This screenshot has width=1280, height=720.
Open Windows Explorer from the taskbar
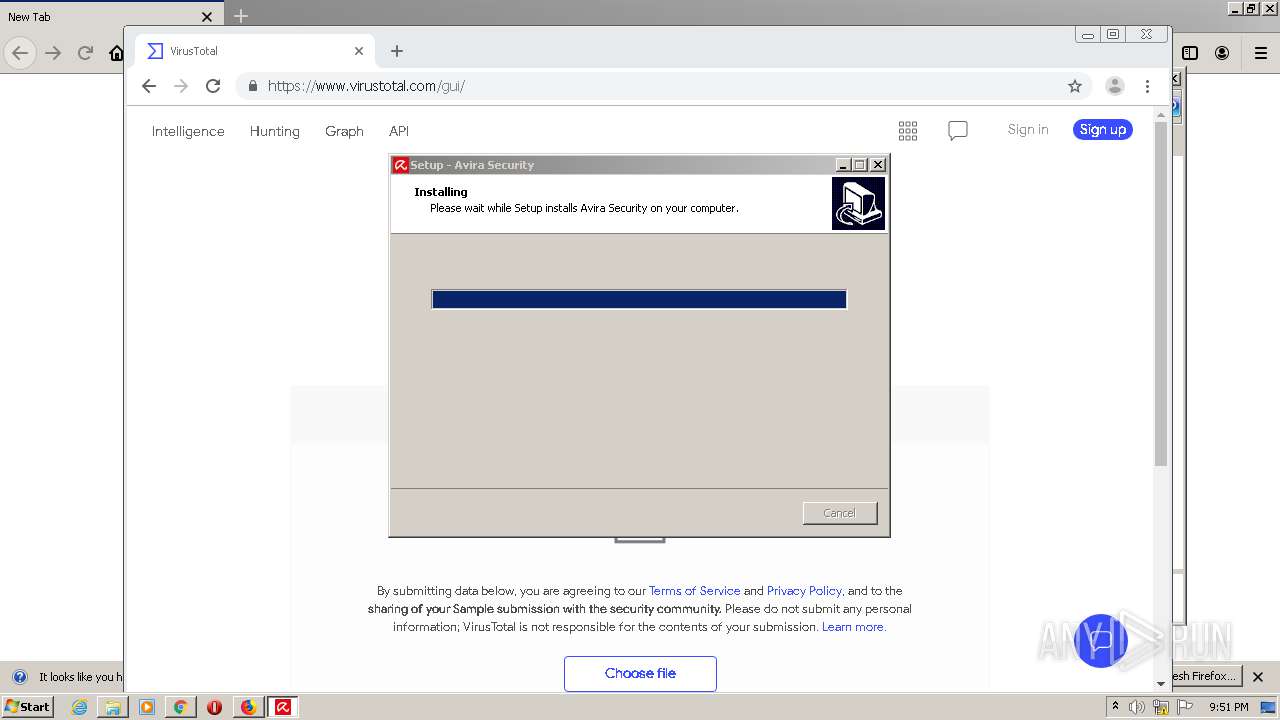pos(113,707)
